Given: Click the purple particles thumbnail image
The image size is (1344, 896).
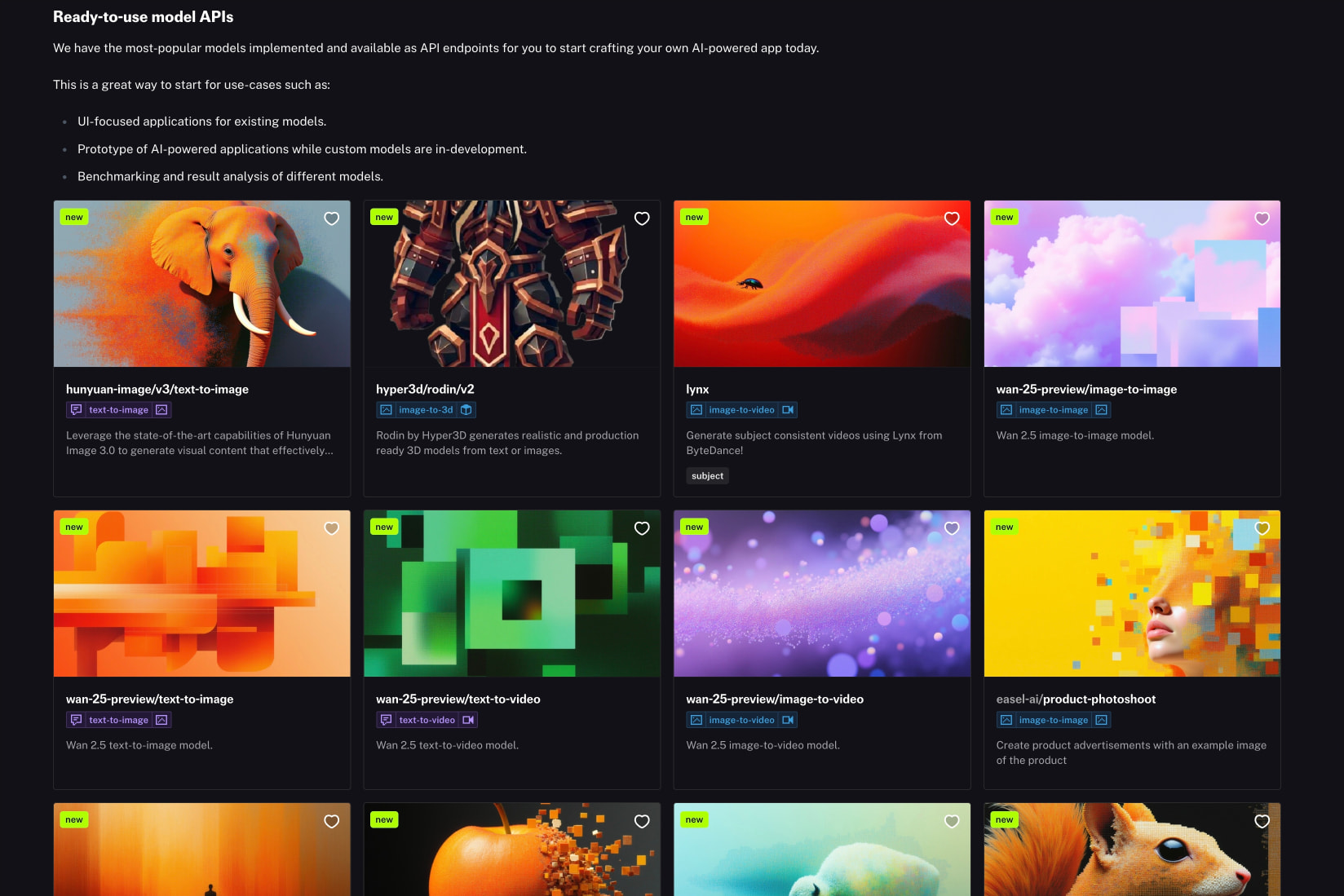Looking at the screenshot, I should 822,594.
